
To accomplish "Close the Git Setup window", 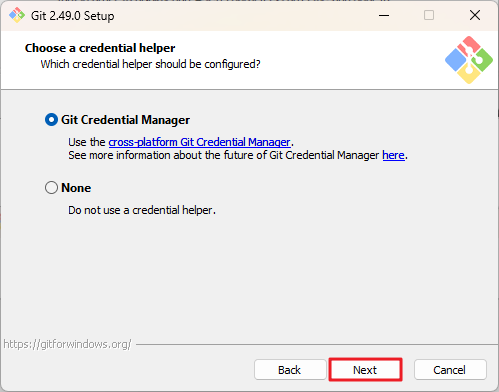I will (475, 15).
